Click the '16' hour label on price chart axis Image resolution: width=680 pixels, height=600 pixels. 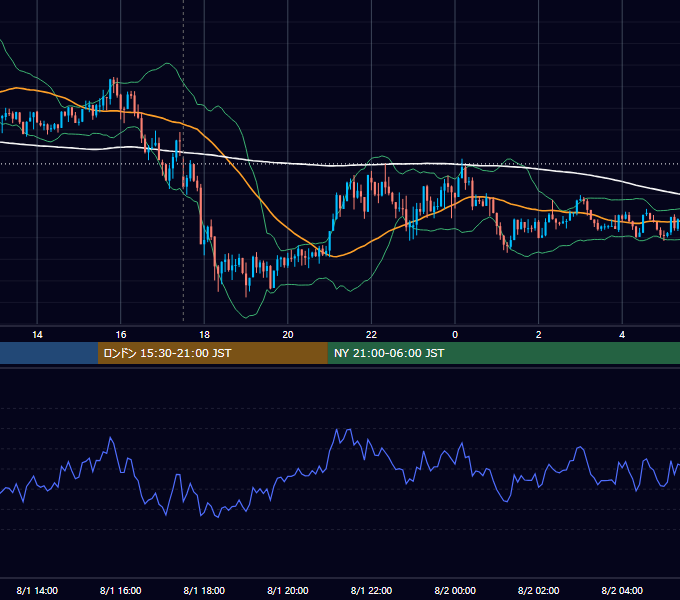121,335
